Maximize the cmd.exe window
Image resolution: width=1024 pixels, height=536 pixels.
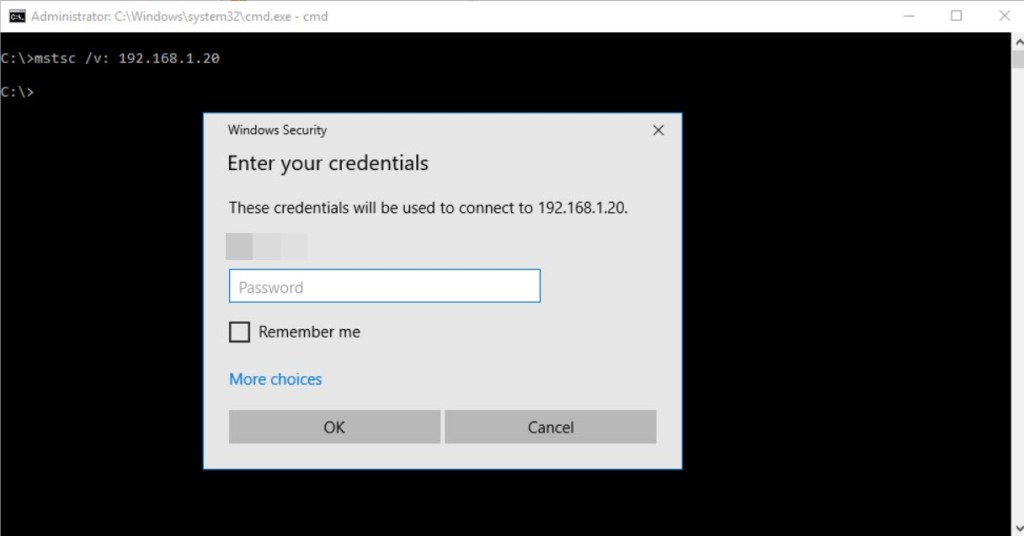click(x=956, y=16)
